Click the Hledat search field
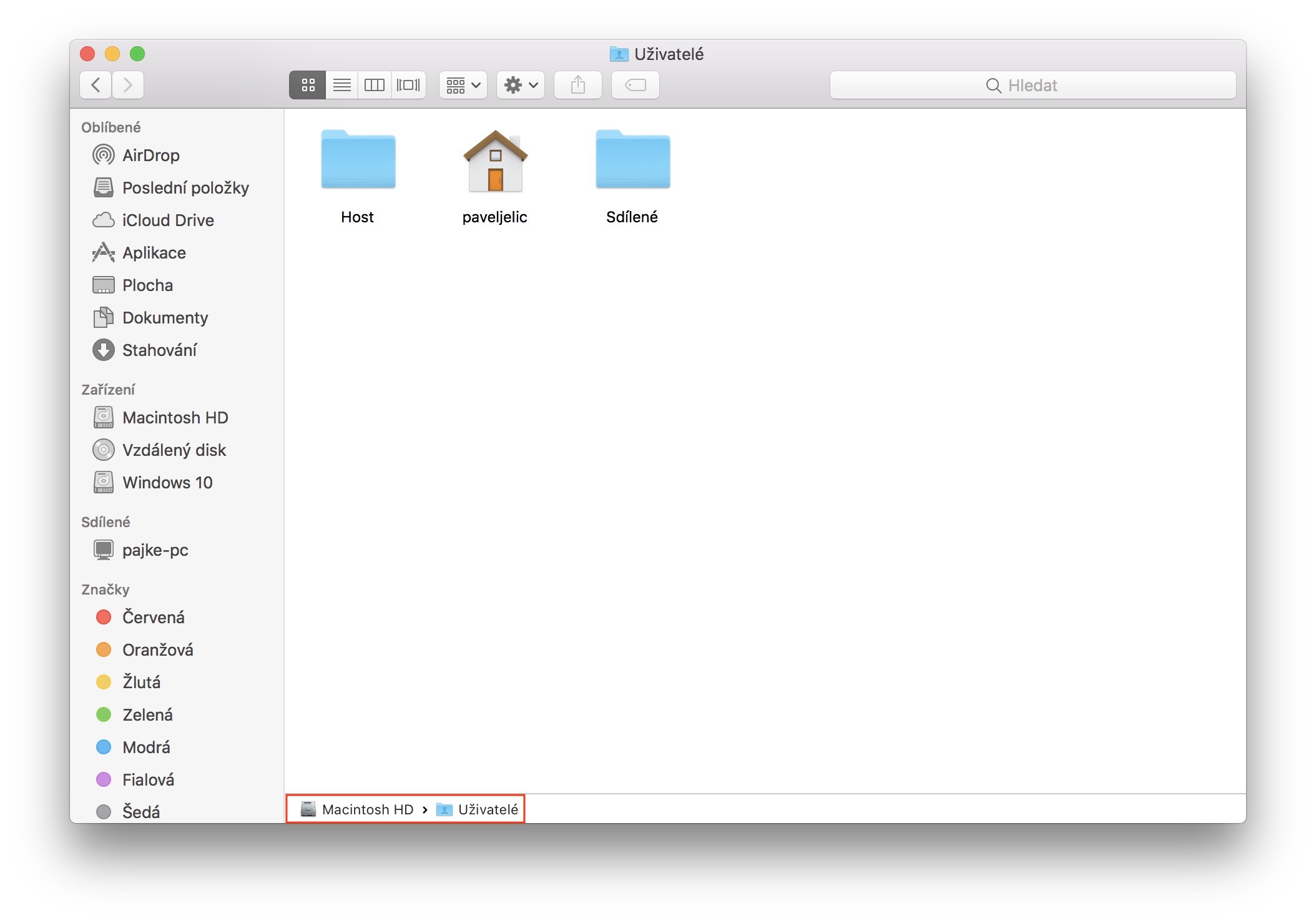This screenshot has height=923, width=1316. pyautogui.click(x=1032, y=85)
